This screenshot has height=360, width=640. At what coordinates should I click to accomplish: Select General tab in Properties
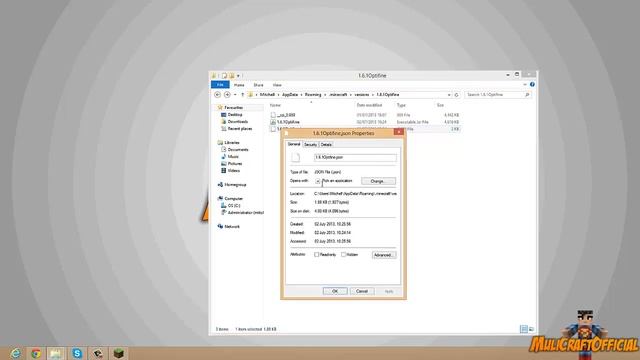tap(294, 144)
